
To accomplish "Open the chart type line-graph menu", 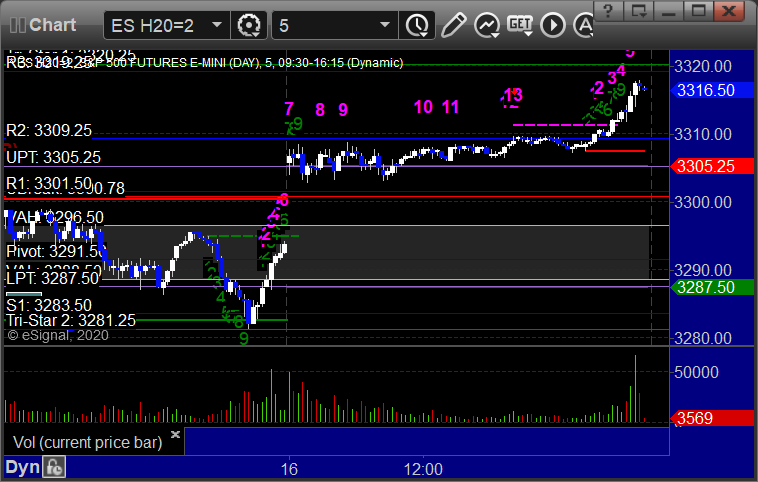I will [x=487, y=25].
